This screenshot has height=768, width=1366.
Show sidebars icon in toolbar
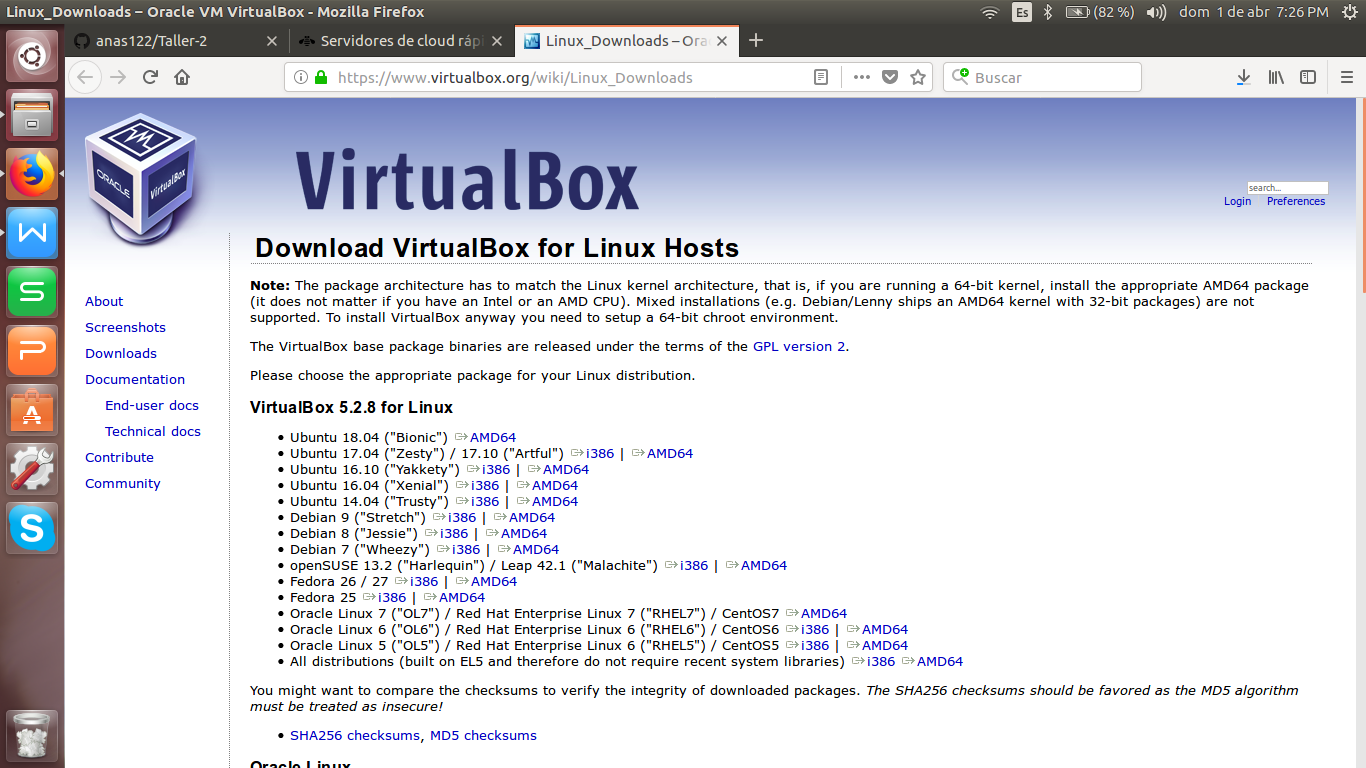pos(1308,77)
